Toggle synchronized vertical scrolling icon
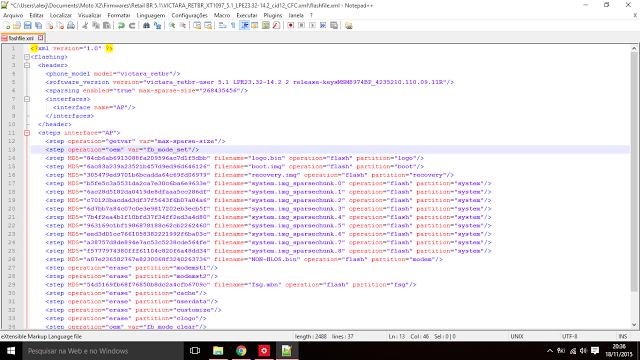 [x=197, y=26]
